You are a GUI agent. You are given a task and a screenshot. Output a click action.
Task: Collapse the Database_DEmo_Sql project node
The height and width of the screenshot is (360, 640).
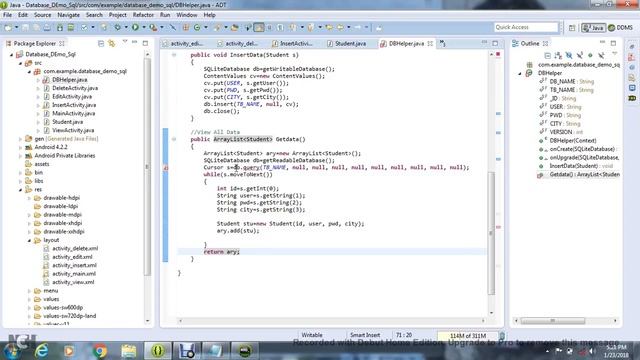tap(12, 54)
